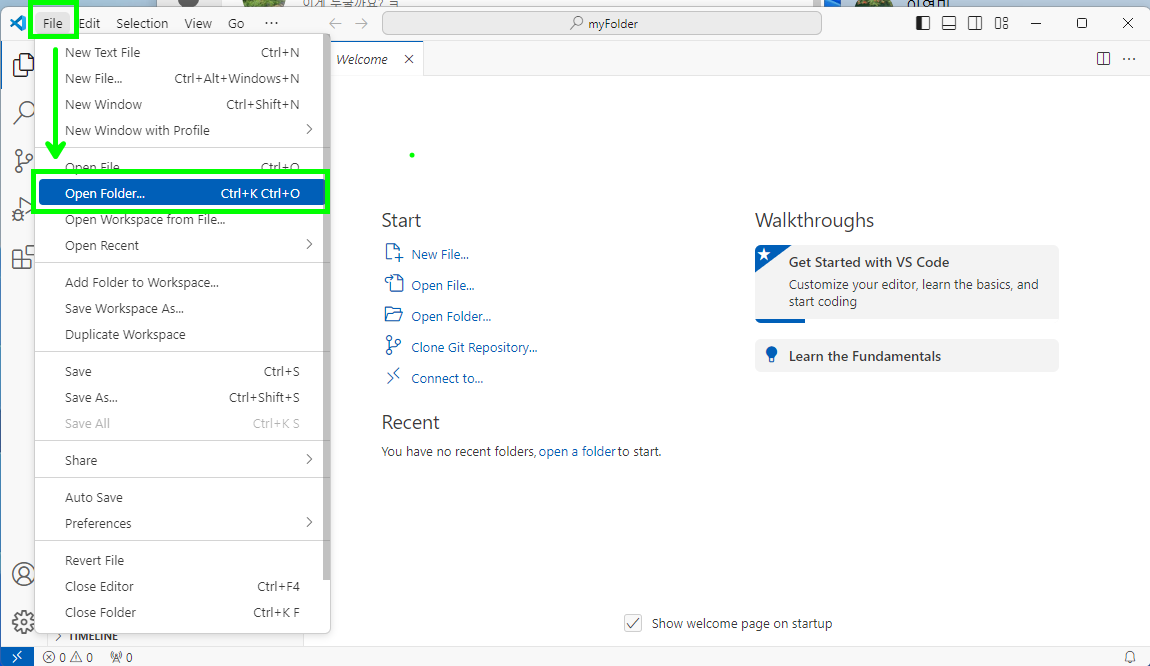
Task: Open the Search view in activity bar
Action: tap(23, 112)
